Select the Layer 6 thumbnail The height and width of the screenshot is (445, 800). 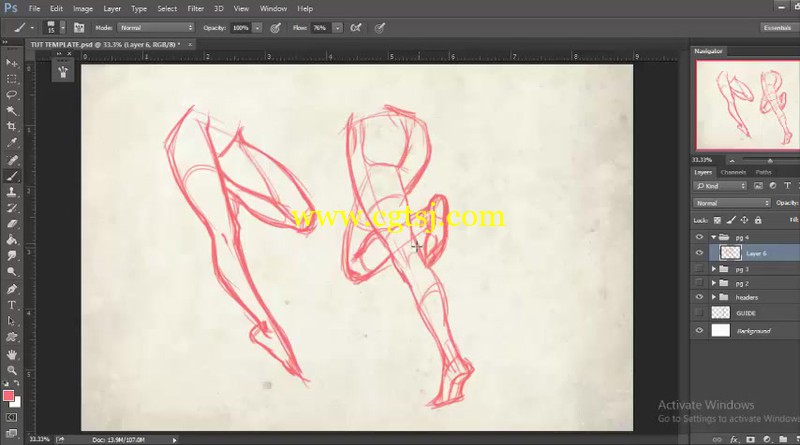730,253
